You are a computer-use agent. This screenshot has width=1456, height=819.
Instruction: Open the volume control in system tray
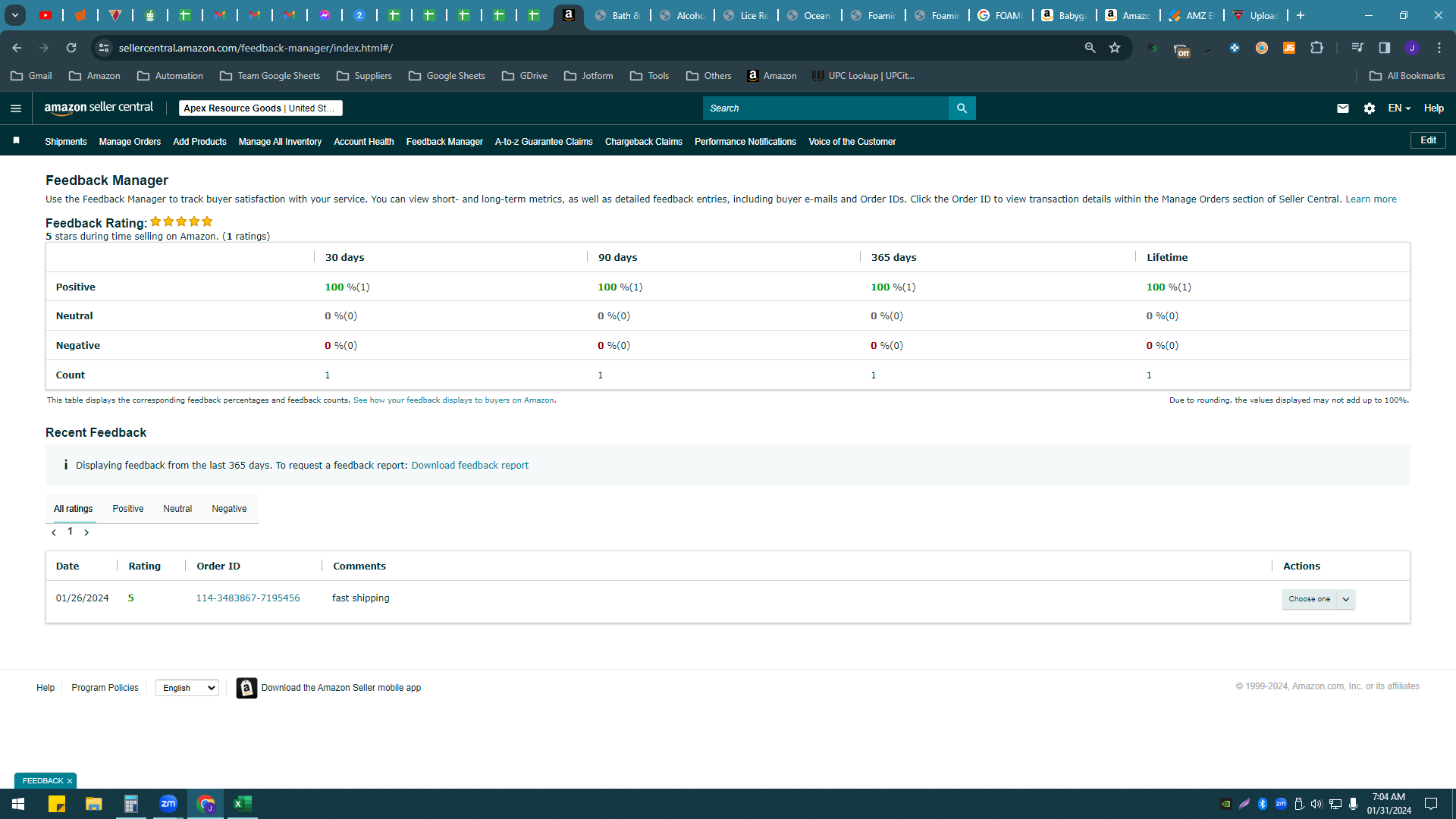[1316, 804]
